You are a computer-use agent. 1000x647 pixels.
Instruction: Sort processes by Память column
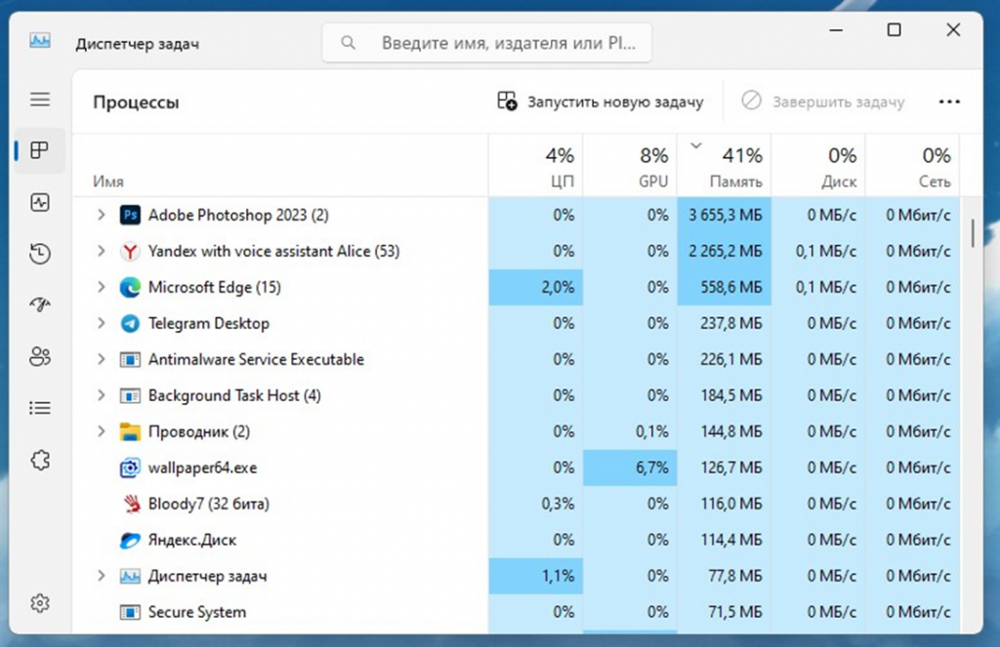click(724, 167)
